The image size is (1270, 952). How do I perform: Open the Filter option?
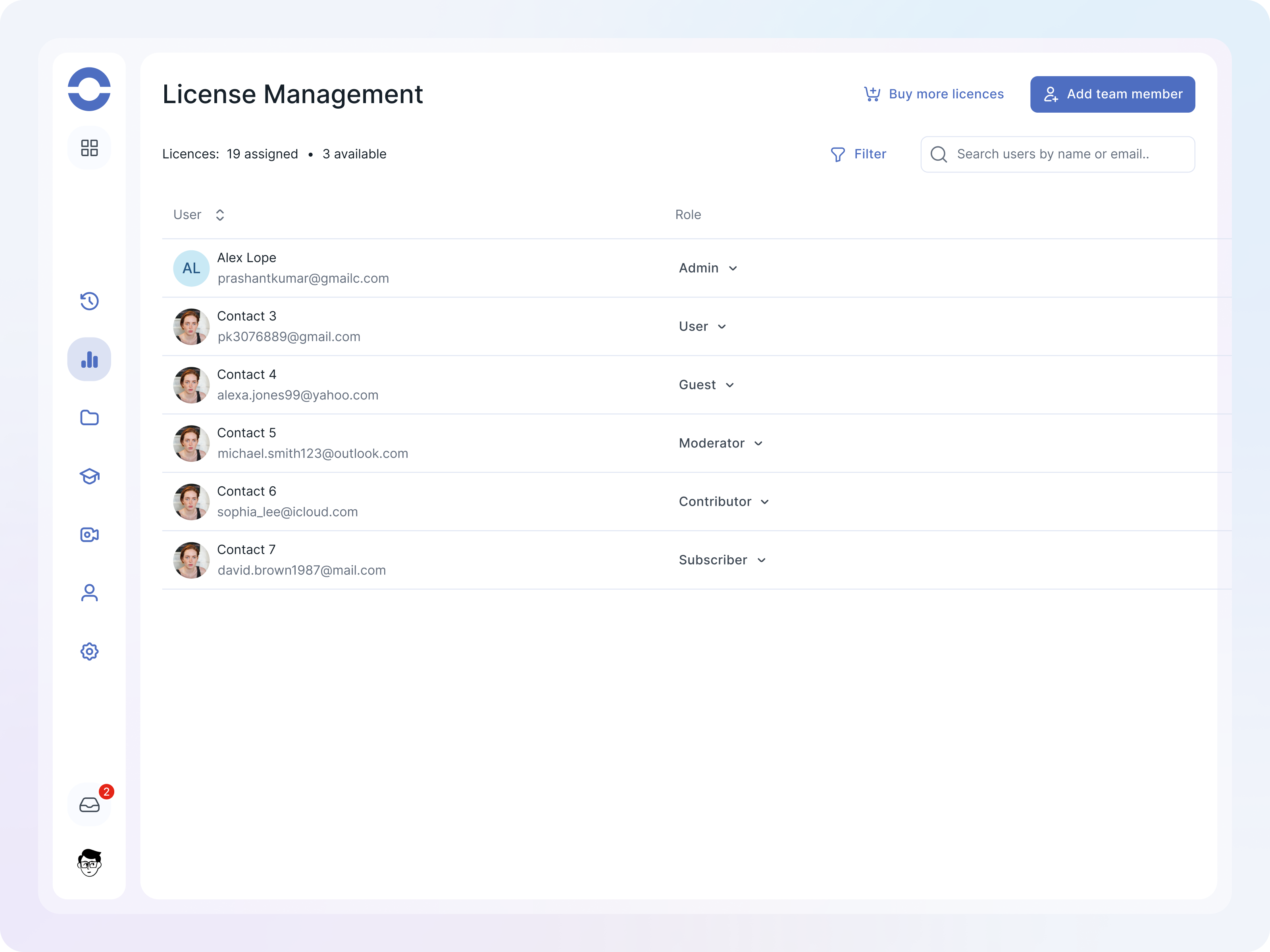[x=858, y=154]
